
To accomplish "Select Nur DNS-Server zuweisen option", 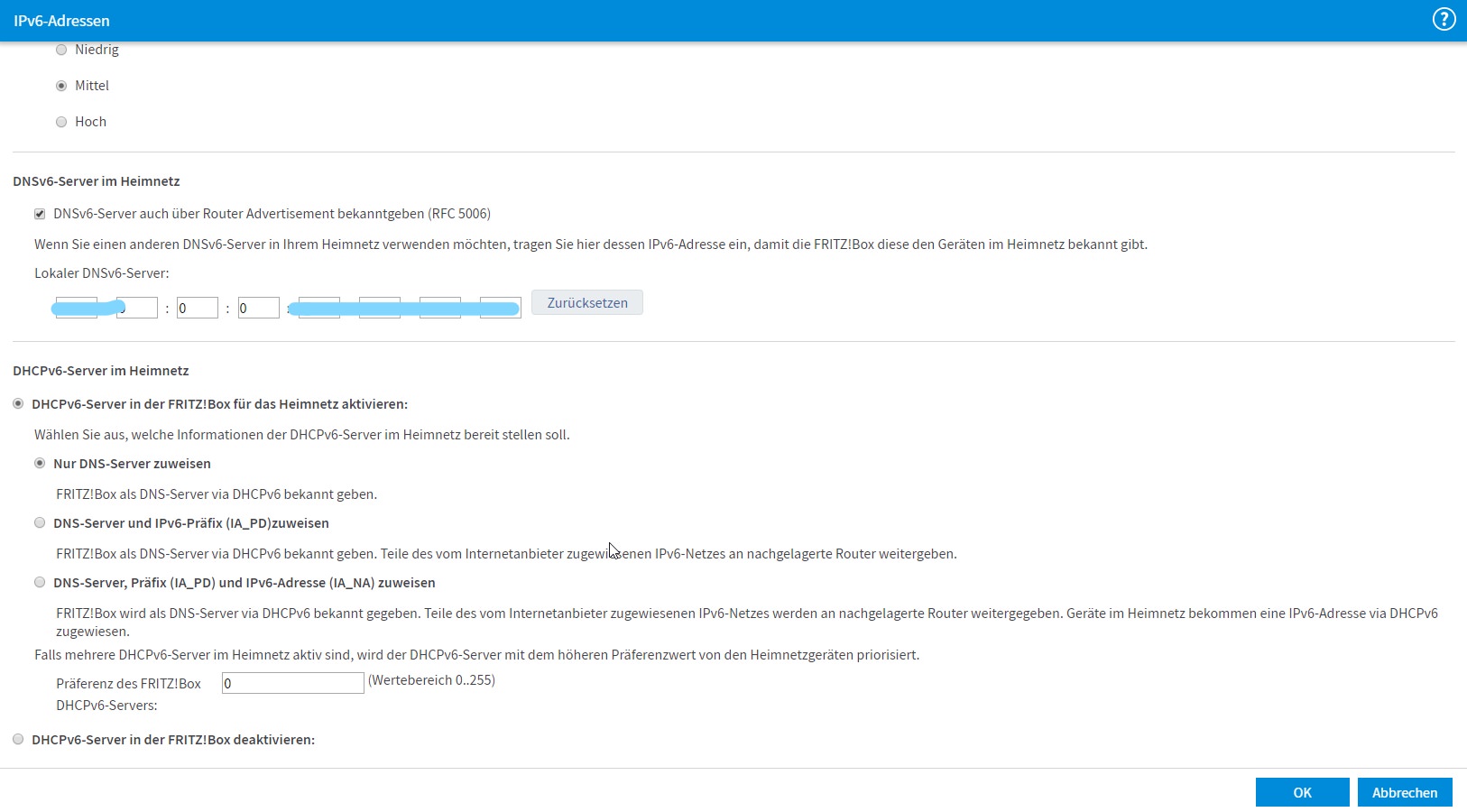I will (x=40, y=463).
